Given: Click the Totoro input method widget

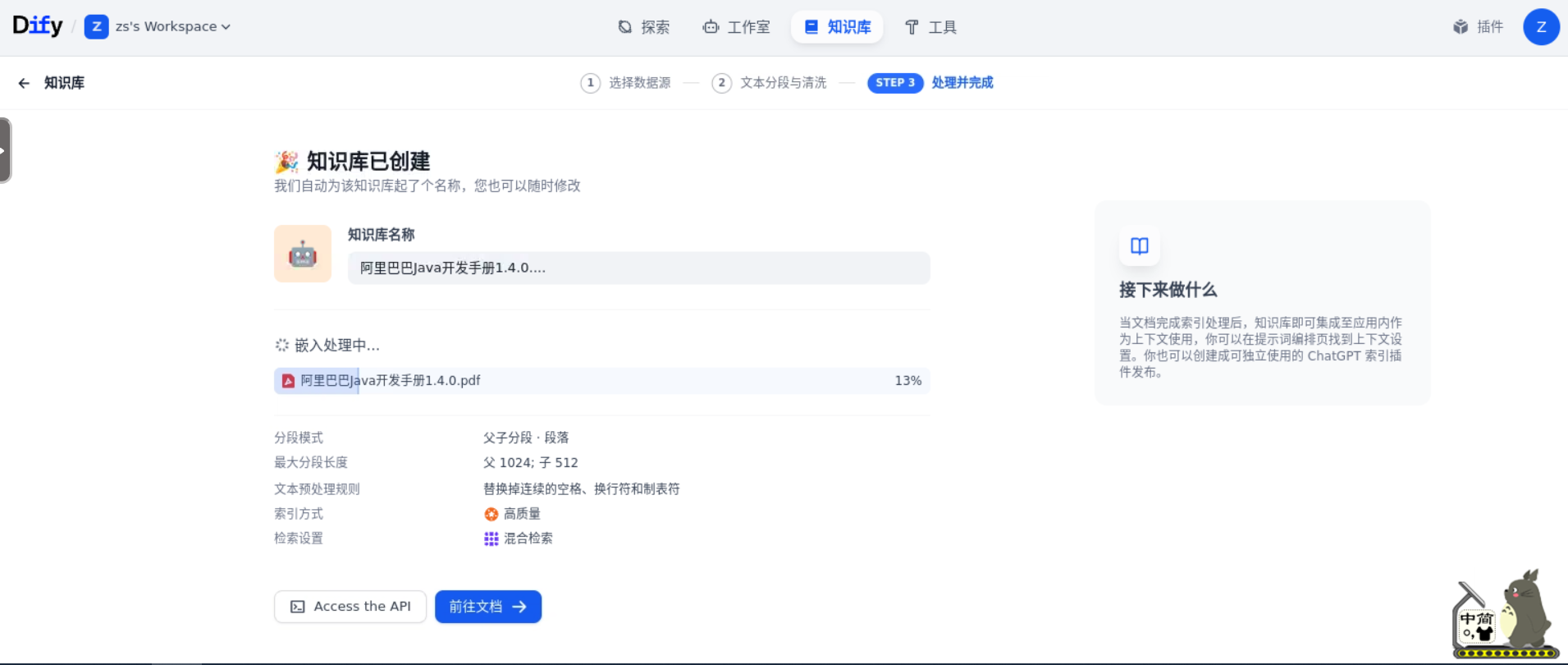Looking at the screenshot, I should 1505,615.
